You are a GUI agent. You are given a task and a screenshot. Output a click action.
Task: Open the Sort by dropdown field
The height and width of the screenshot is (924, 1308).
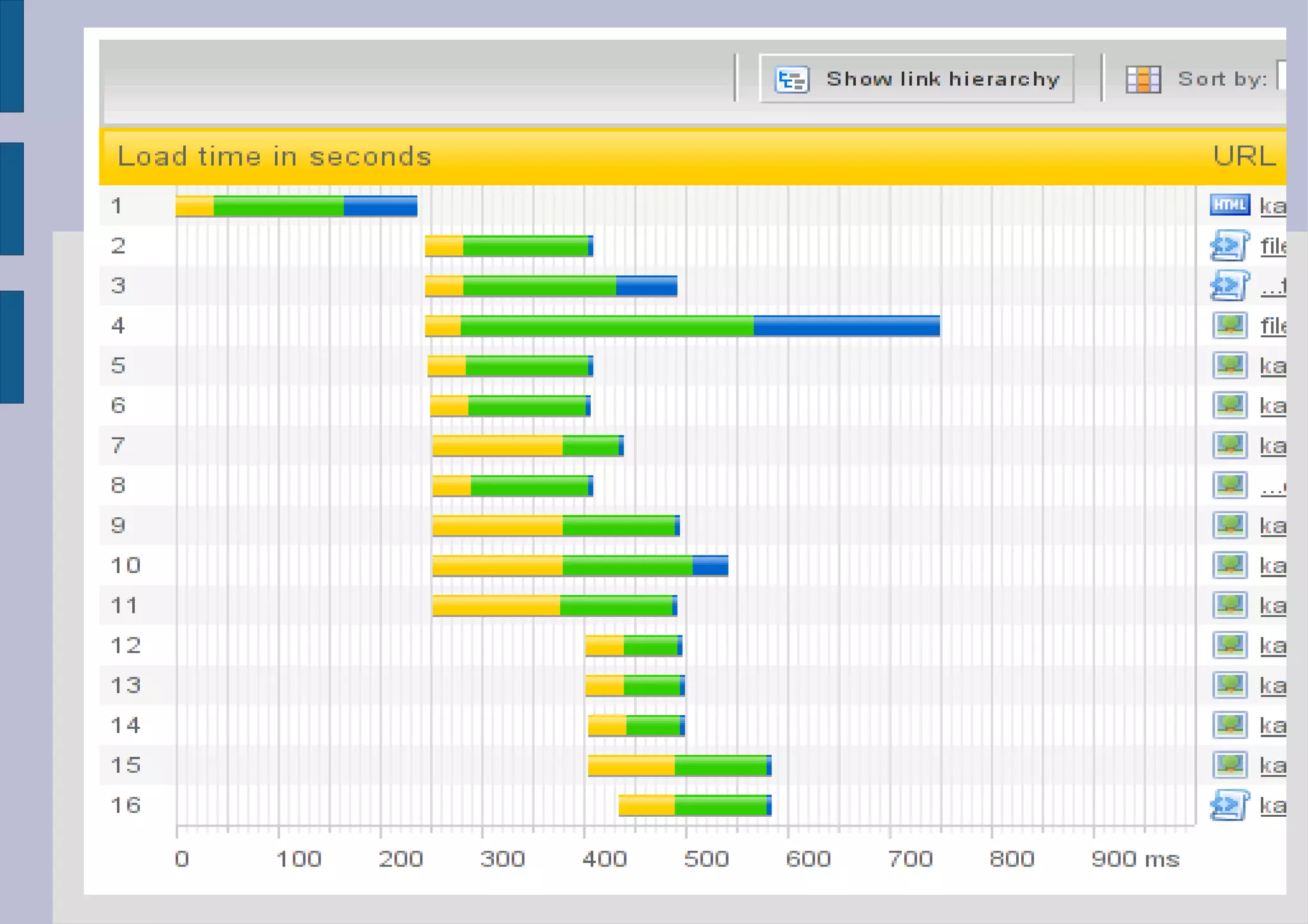[1281, 75]
